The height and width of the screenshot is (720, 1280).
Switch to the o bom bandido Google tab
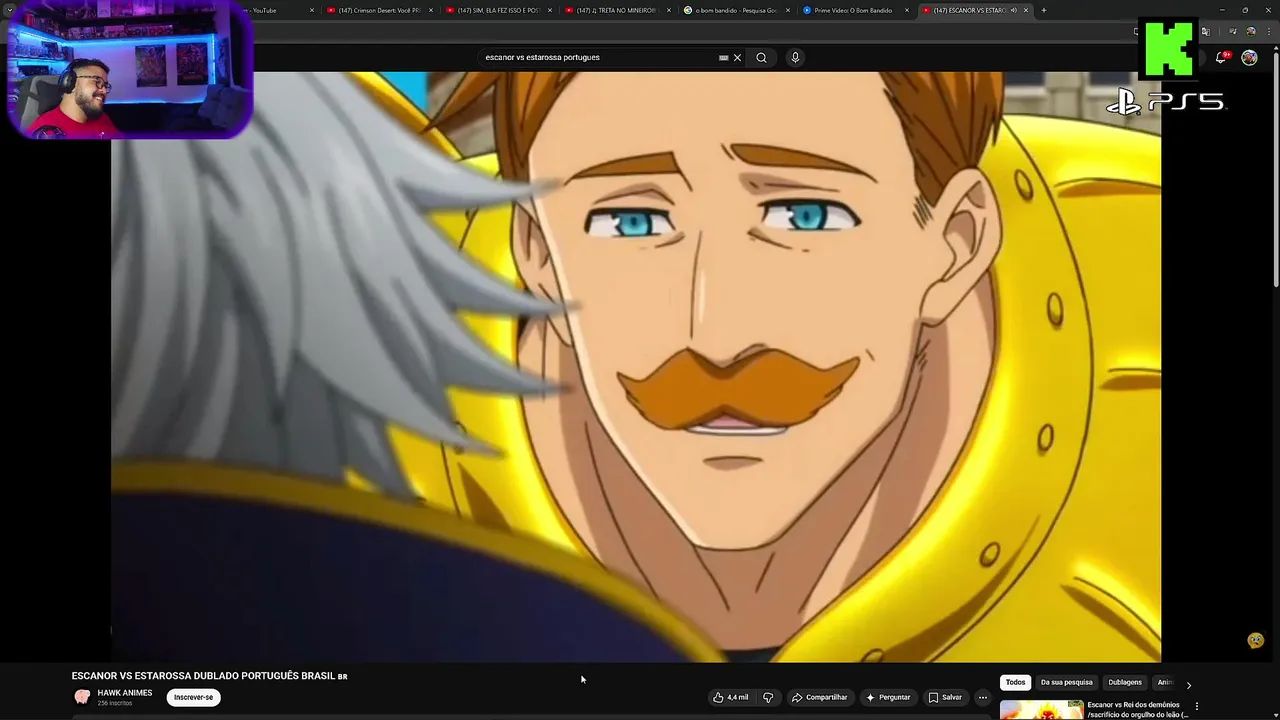737,10
